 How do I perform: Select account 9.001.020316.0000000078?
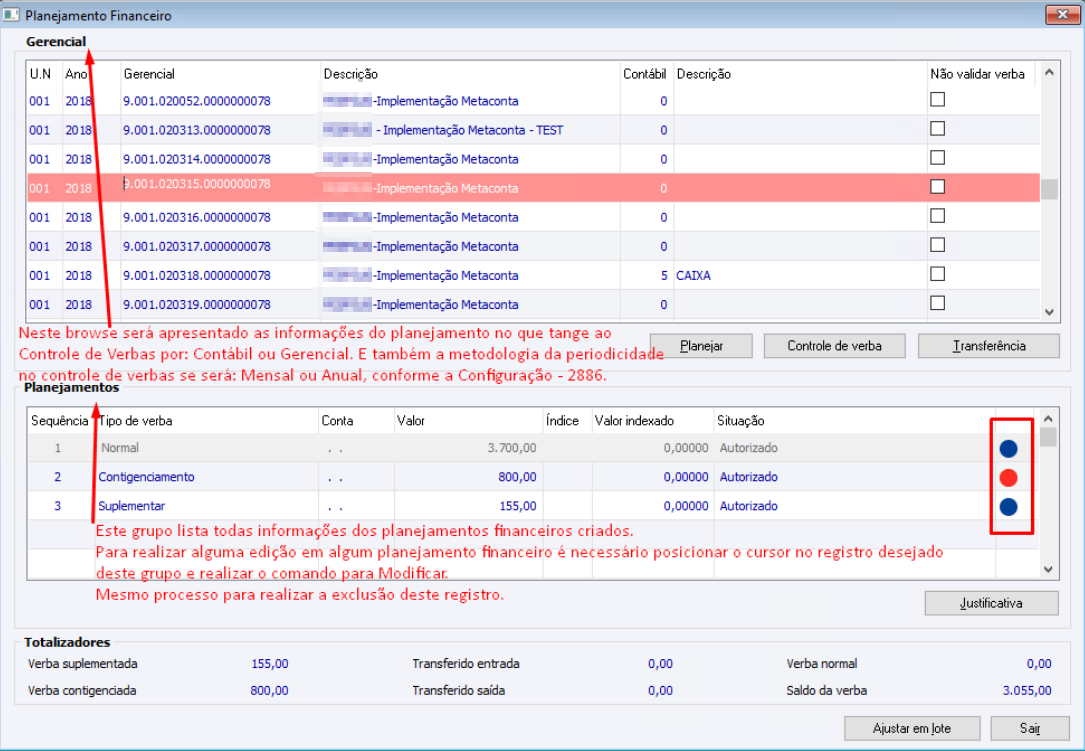197,217
